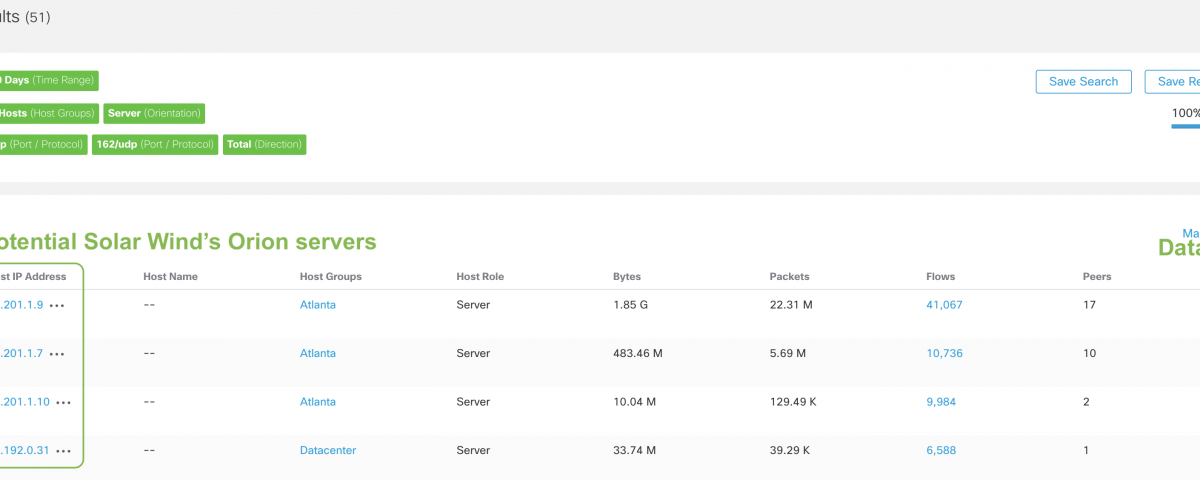Click the 5.69 M packets value
Viewport: 1200px width, 480px height.
pos(788,354)
